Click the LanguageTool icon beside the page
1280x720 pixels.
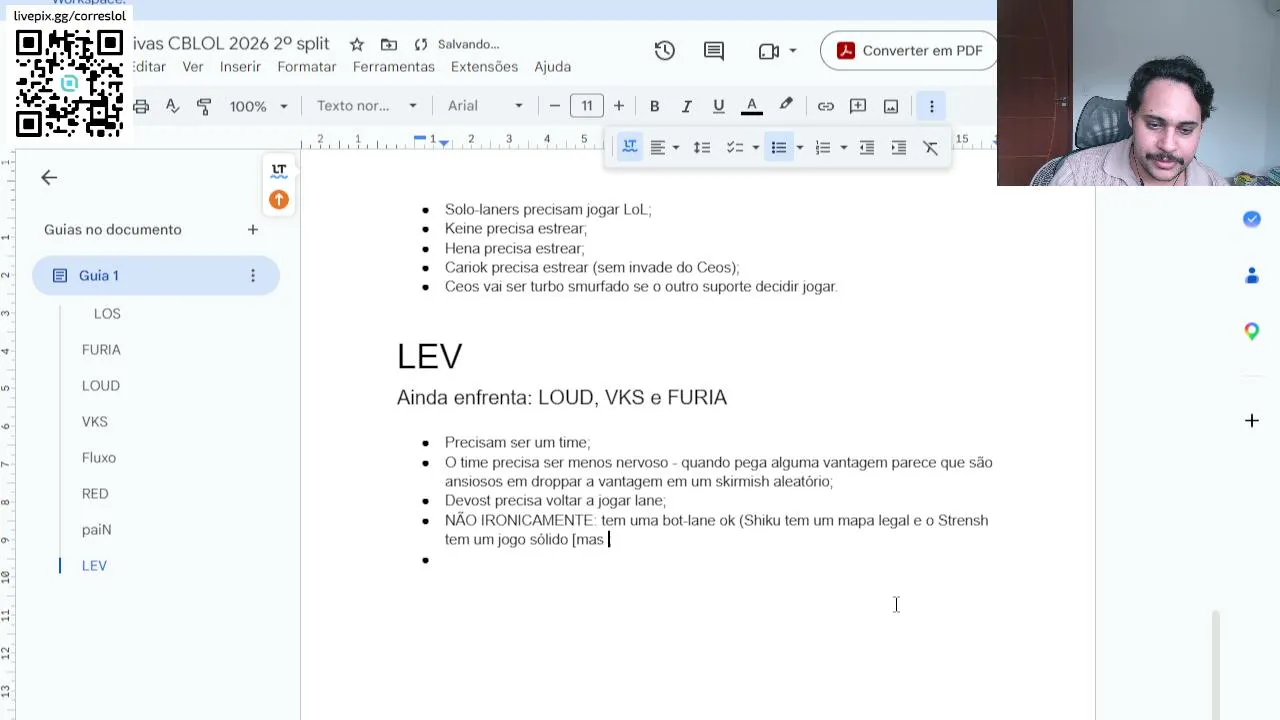pyautogui.click(x=279, y=171)
